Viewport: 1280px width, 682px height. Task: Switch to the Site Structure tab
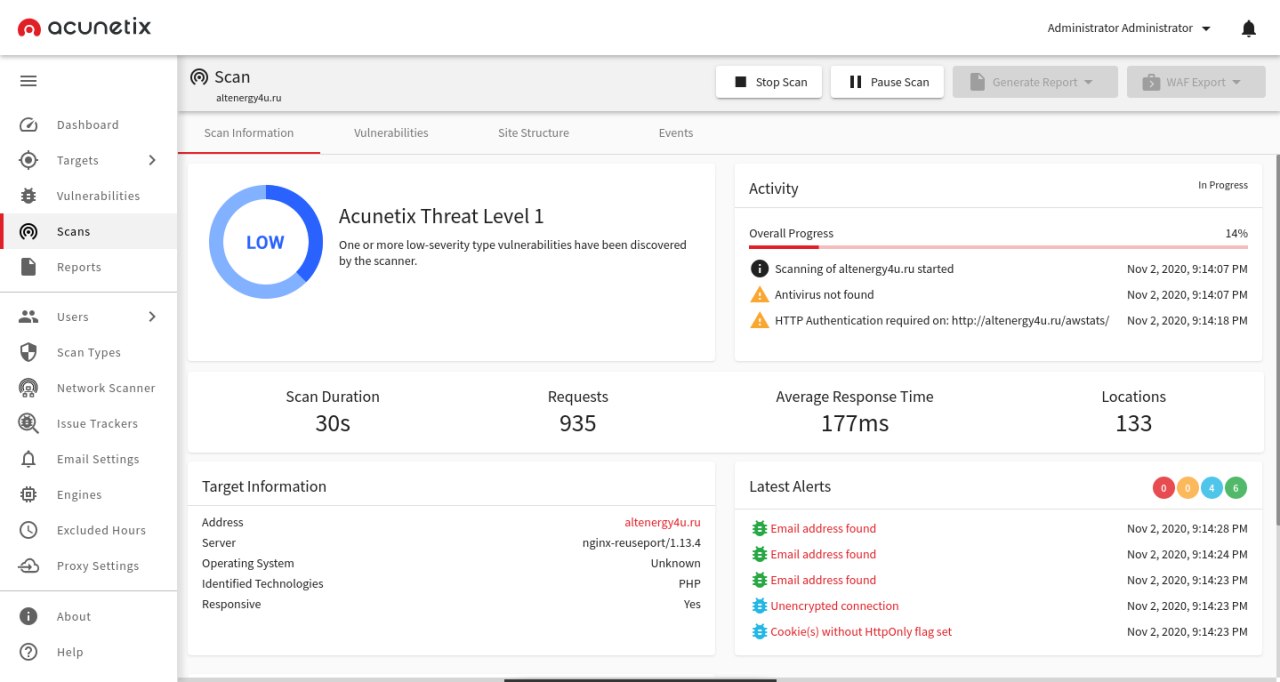533,133
